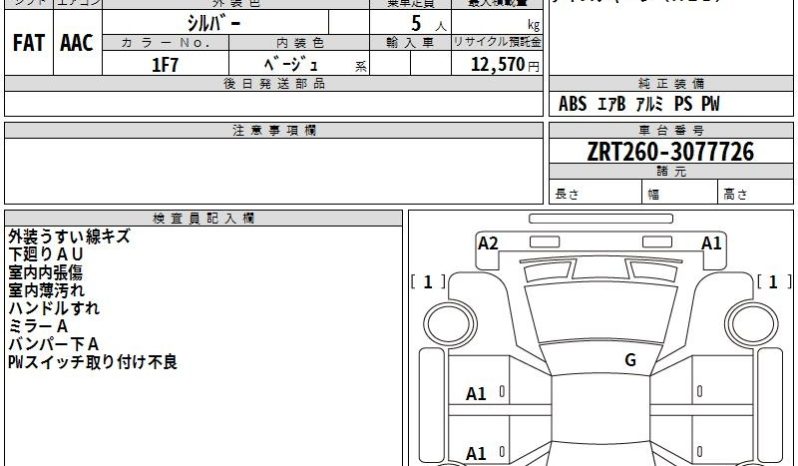Click the ABS エアB アルミ PS PW equipment list

click(640, 104)
